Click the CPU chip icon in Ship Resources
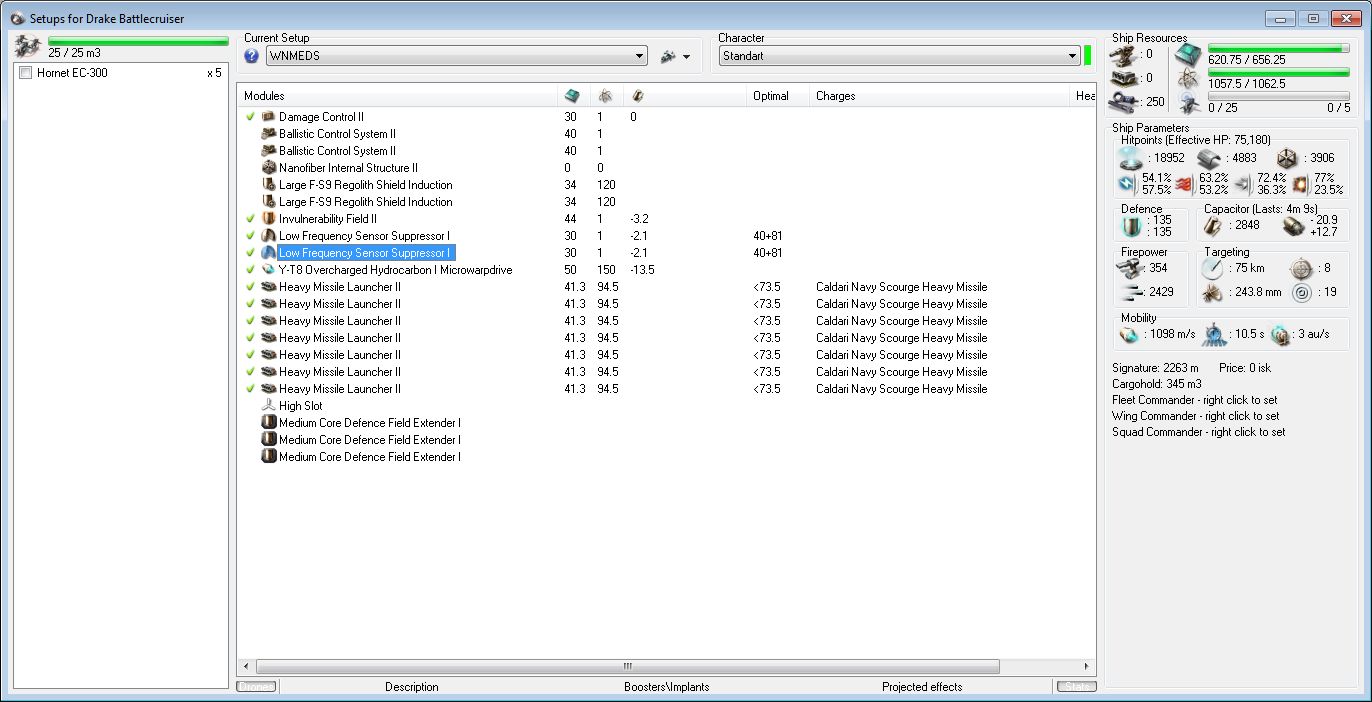The image size is (1372, 702). tap(1188, 54)
